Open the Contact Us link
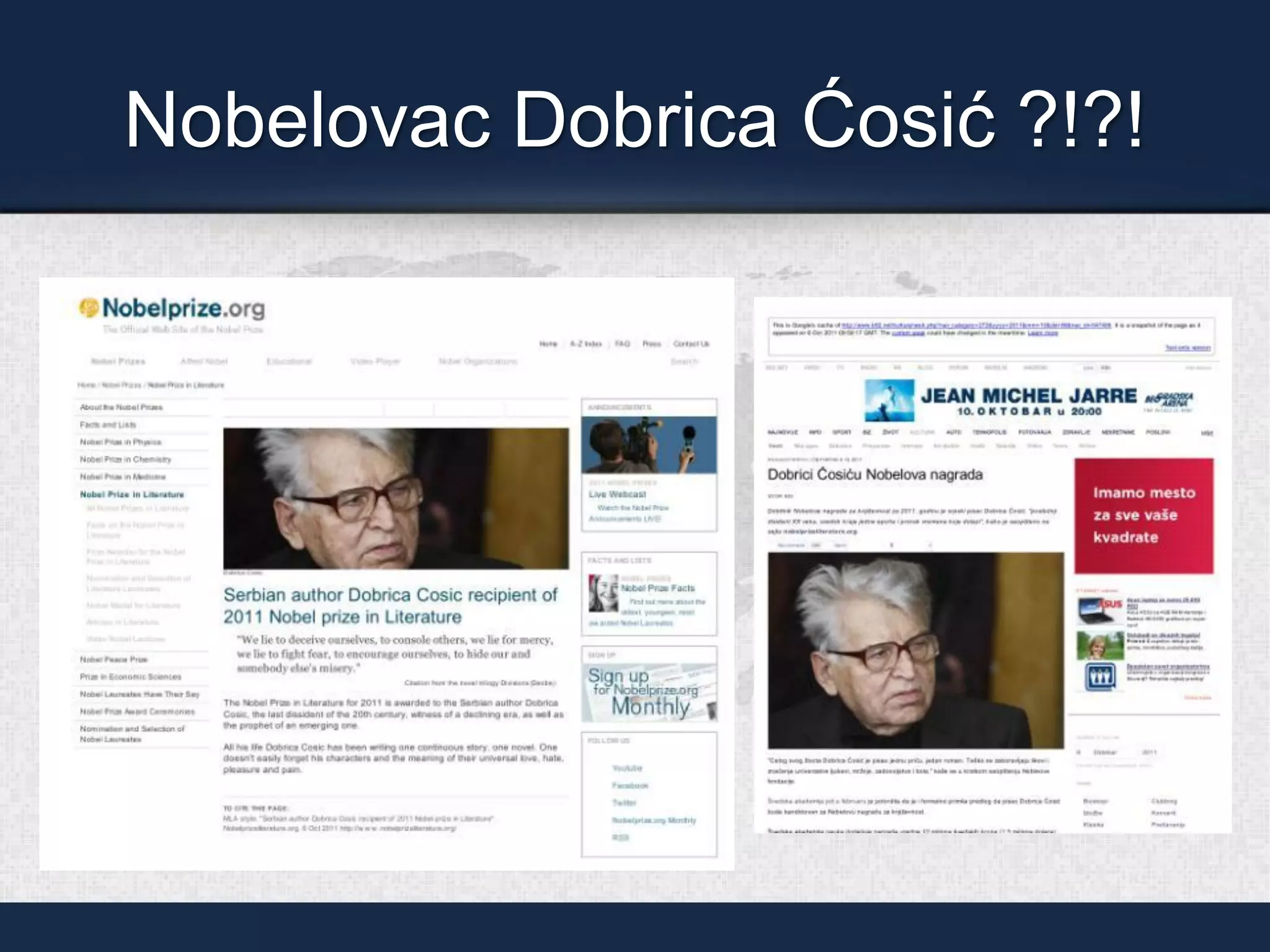The height and width of the screenshot is (952, 1270). (691, 344)
